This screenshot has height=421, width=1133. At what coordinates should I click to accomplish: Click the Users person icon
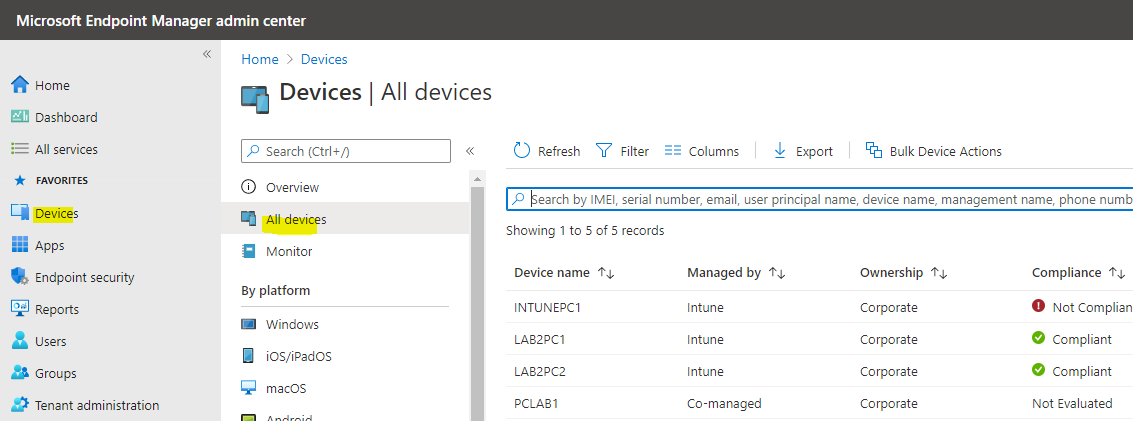click(x=20, y=341)
